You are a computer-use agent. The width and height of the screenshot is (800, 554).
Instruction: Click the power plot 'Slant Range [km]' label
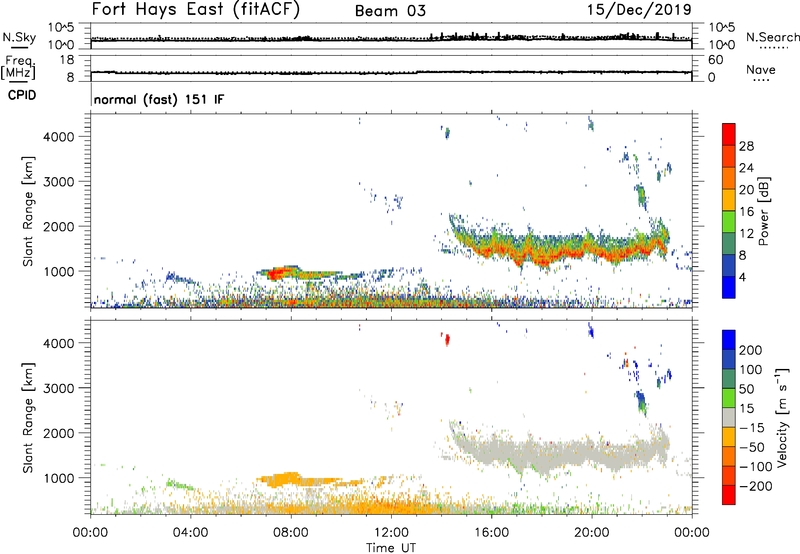29,211
